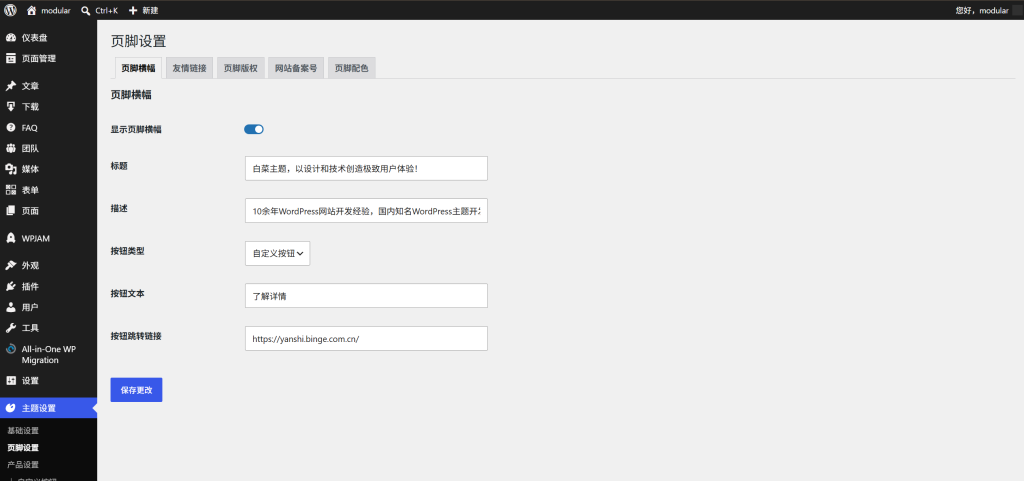The image size is (1024, 481).
Task: Click the home icon beside modular
Action: tap(31, 10)
